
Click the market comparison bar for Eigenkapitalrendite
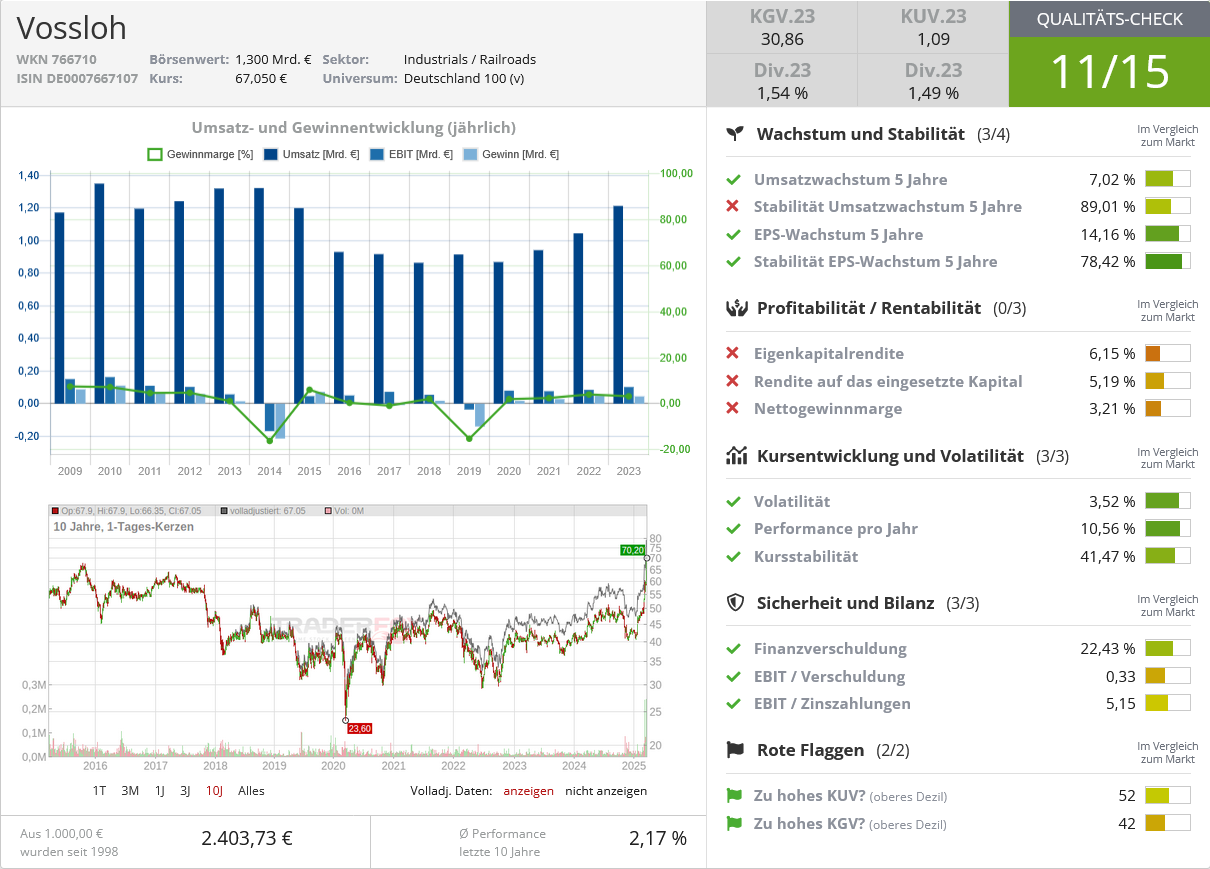point(1168,354)
